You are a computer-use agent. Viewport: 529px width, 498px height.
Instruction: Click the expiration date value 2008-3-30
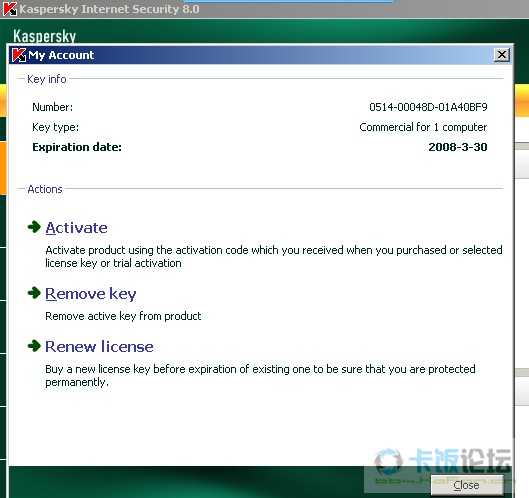(x=458, y=147)
